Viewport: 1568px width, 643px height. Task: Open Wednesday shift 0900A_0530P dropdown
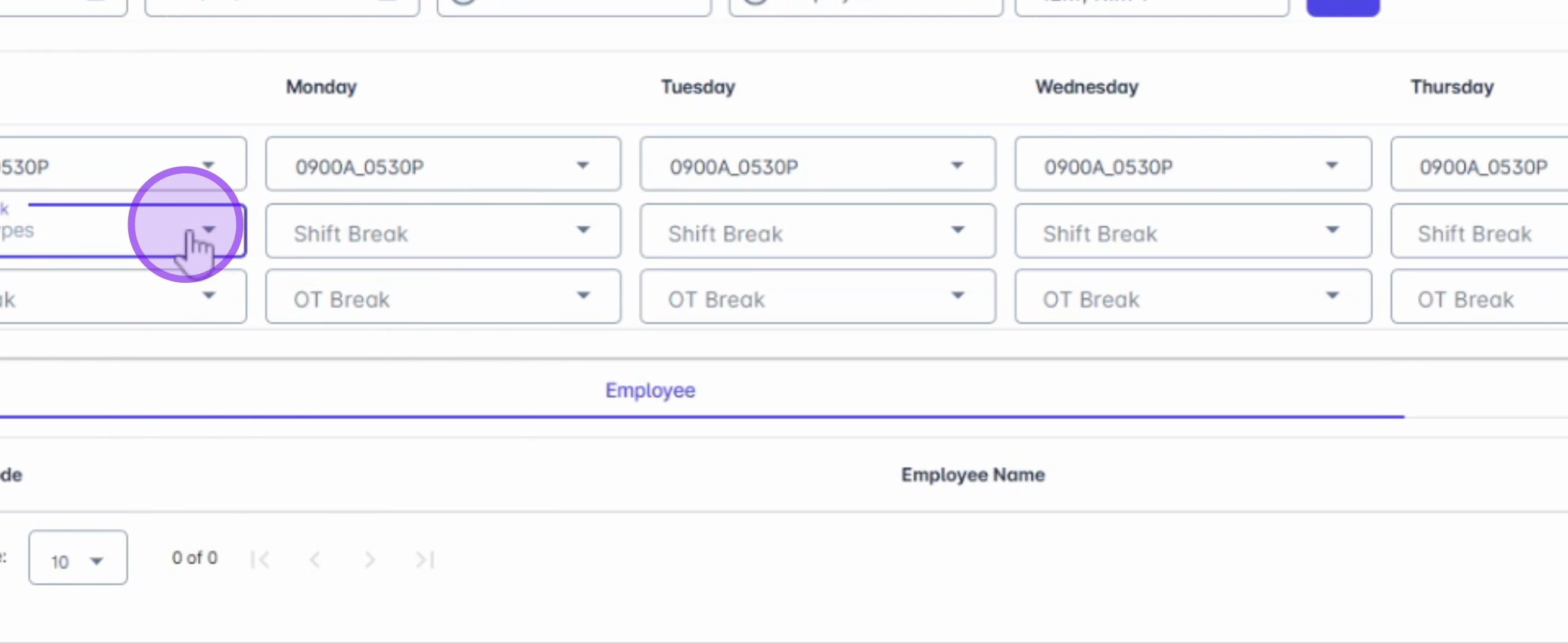[x=1192, y=165]
